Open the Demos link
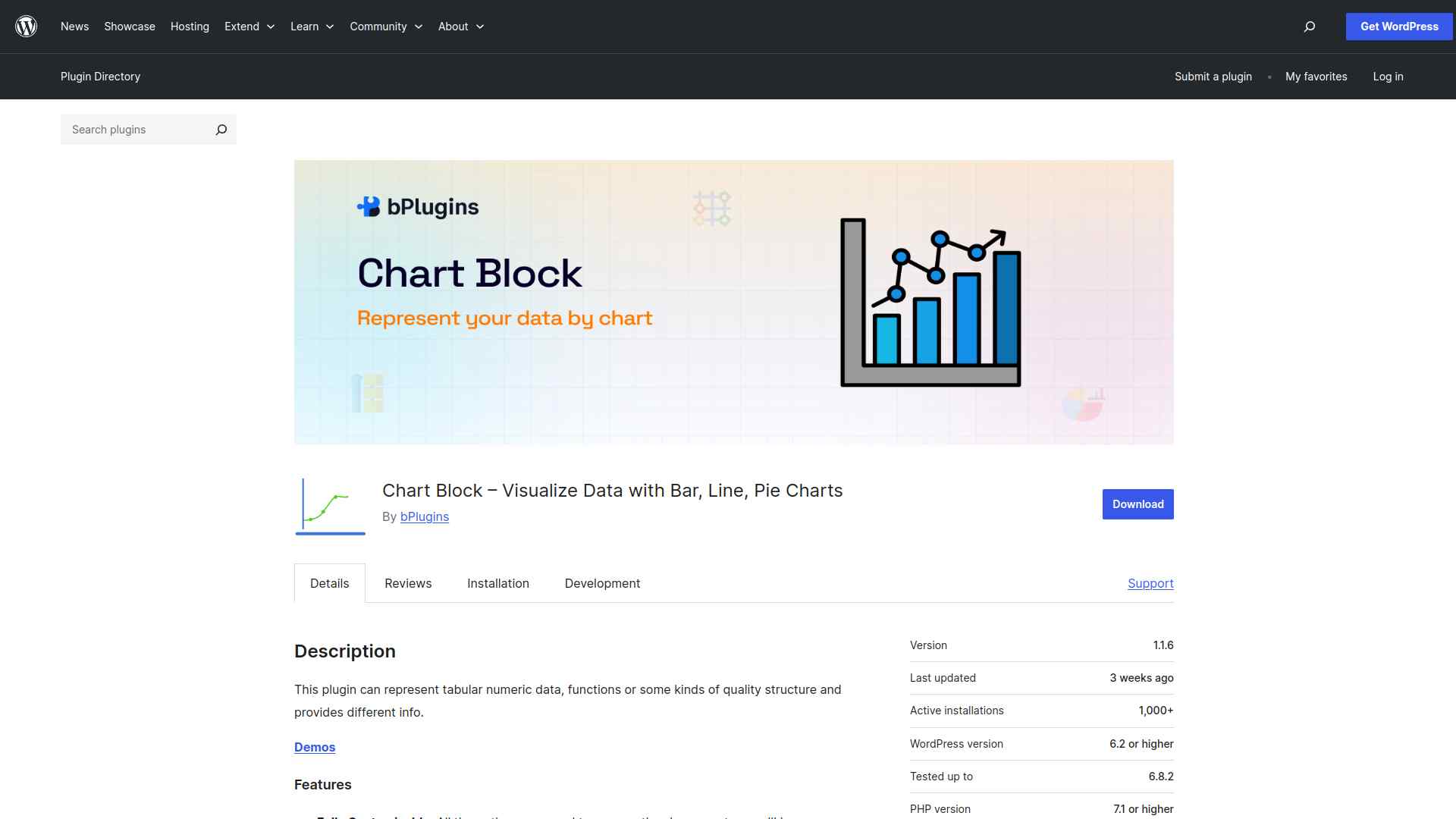The height and width of the screenshot is (819, 1456). (315, 747)
